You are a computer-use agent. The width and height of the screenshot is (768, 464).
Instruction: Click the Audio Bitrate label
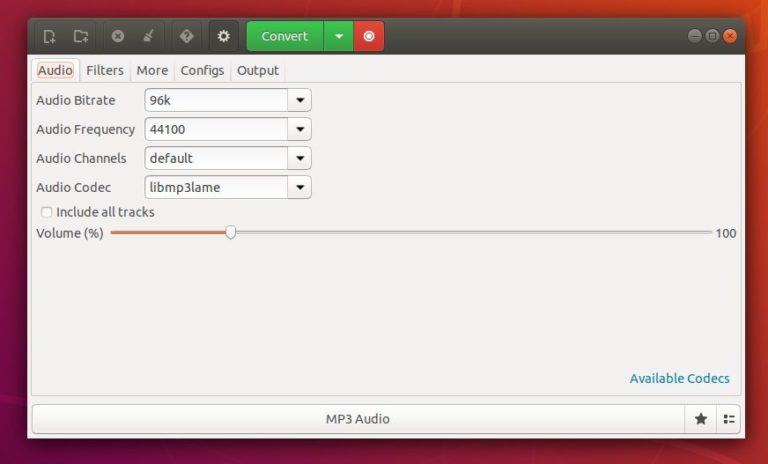(x=76, y=100)
